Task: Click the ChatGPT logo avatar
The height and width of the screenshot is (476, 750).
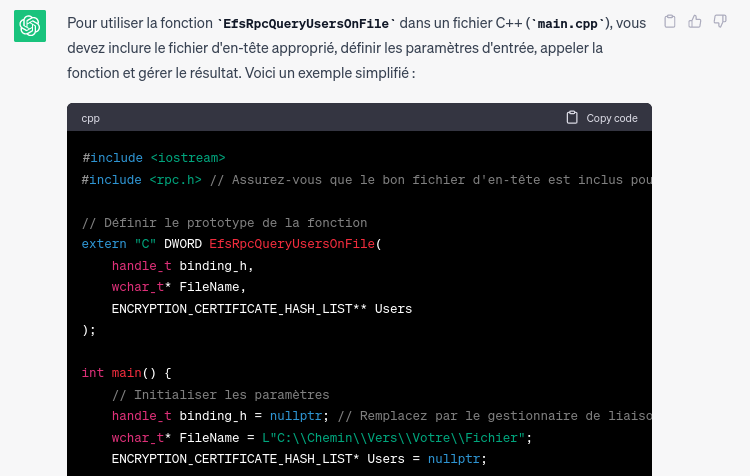Action: pos(30,26)
